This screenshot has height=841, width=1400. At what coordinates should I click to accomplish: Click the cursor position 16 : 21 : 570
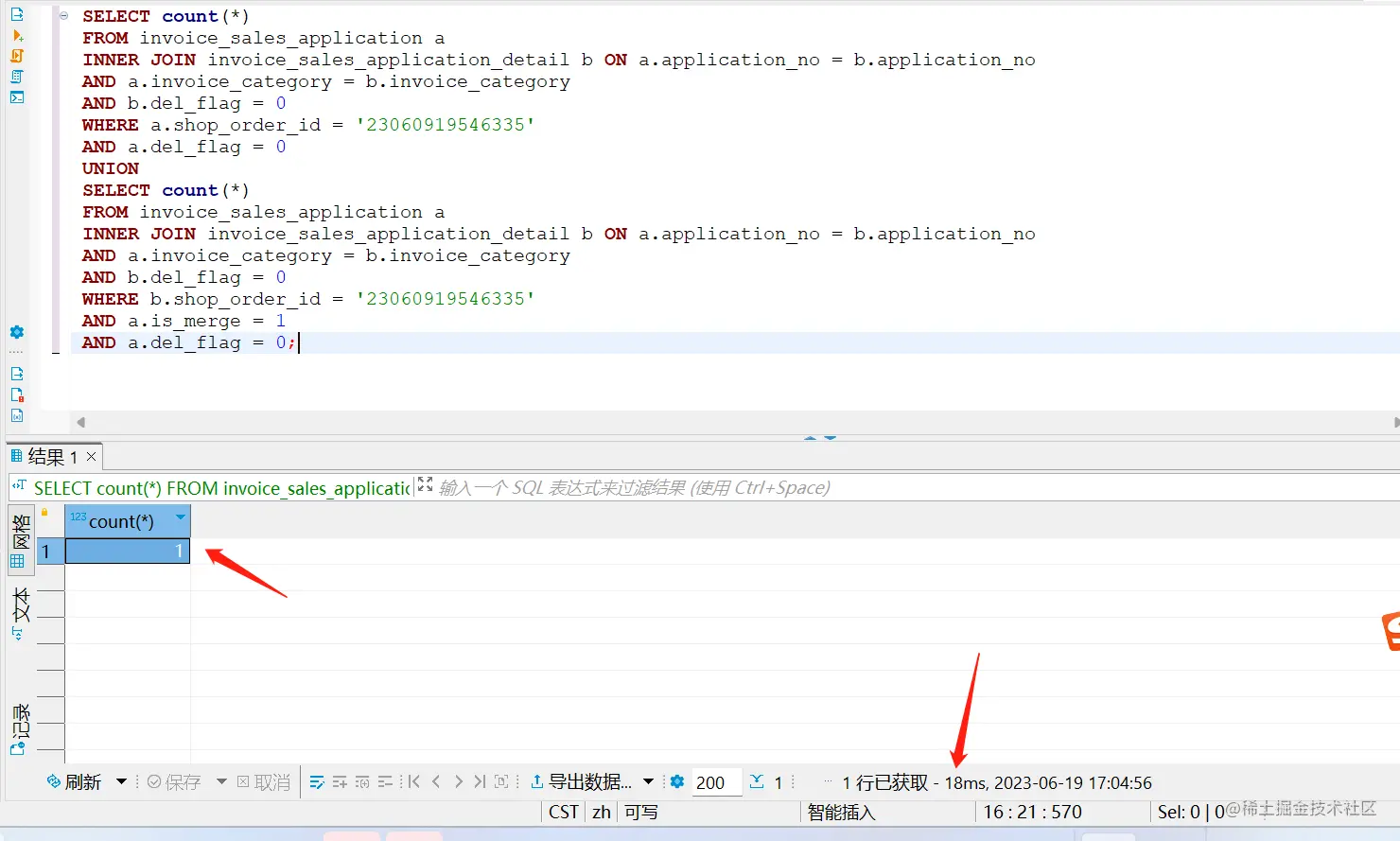pos(1032,812)
